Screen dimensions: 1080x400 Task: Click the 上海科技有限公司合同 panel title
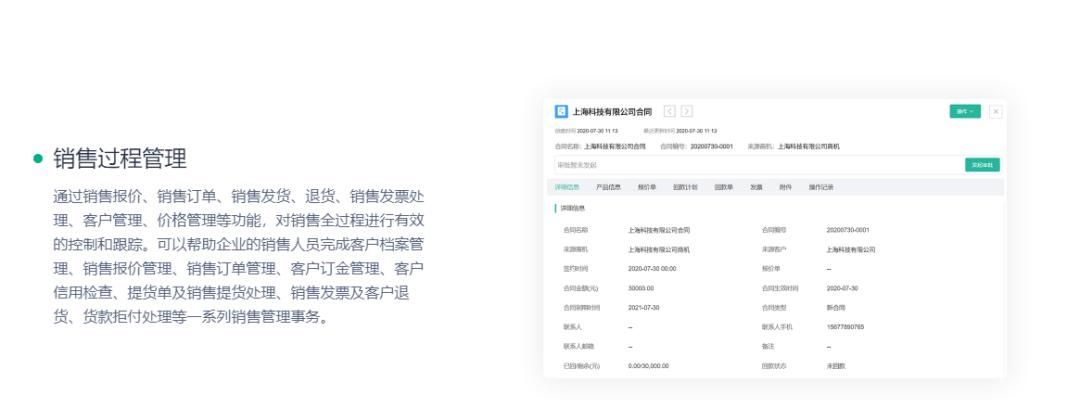click(612, 112)
